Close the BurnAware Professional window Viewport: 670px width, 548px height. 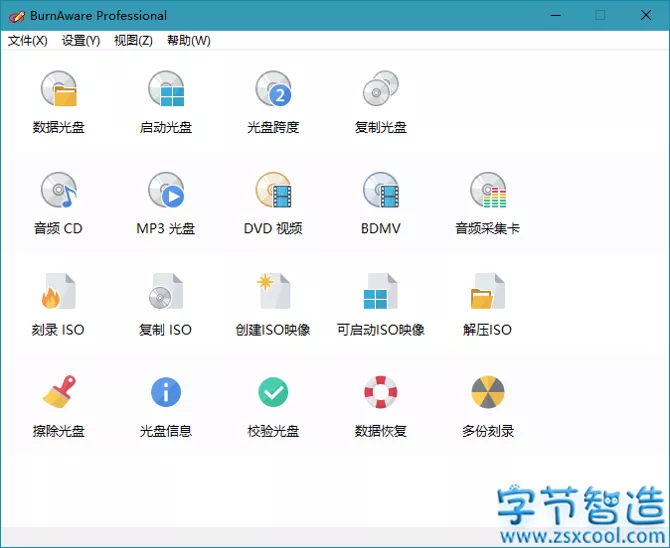point(646,15)
